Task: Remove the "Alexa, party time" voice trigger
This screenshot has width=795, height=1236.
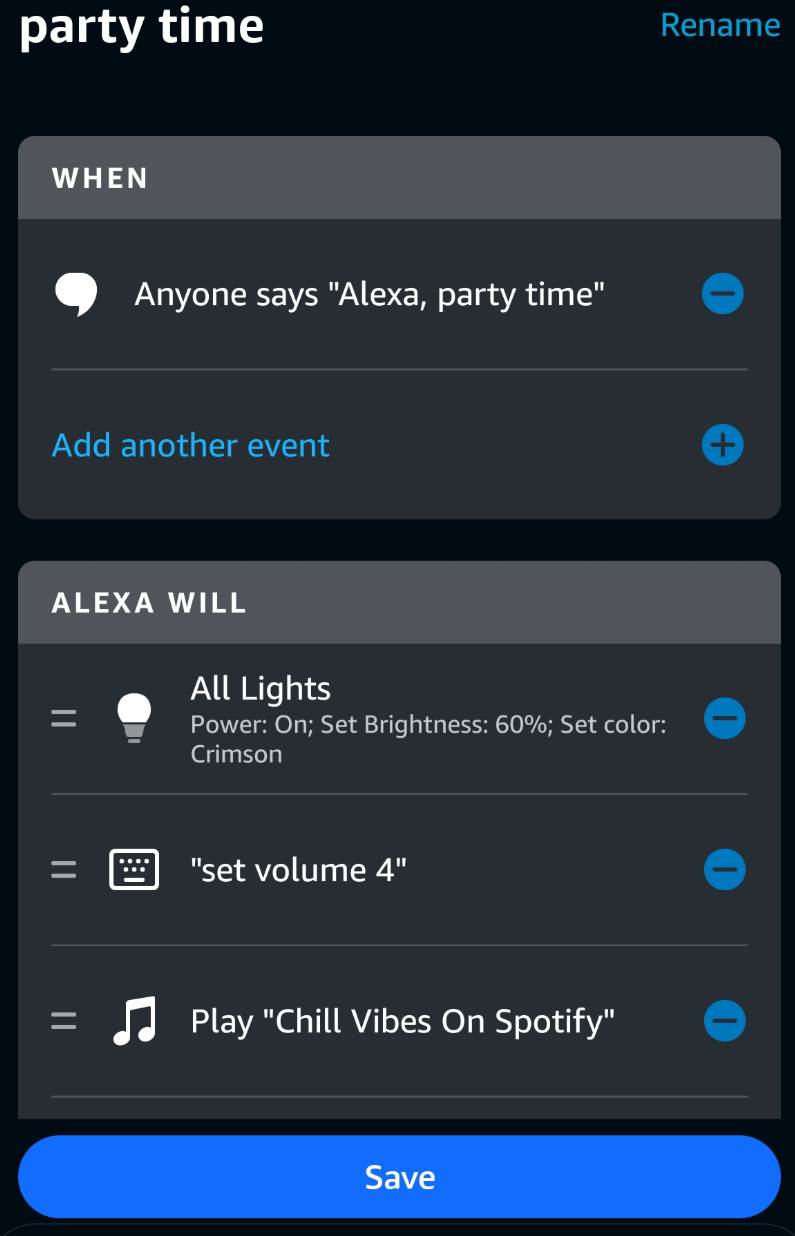Action: [723, 295]
